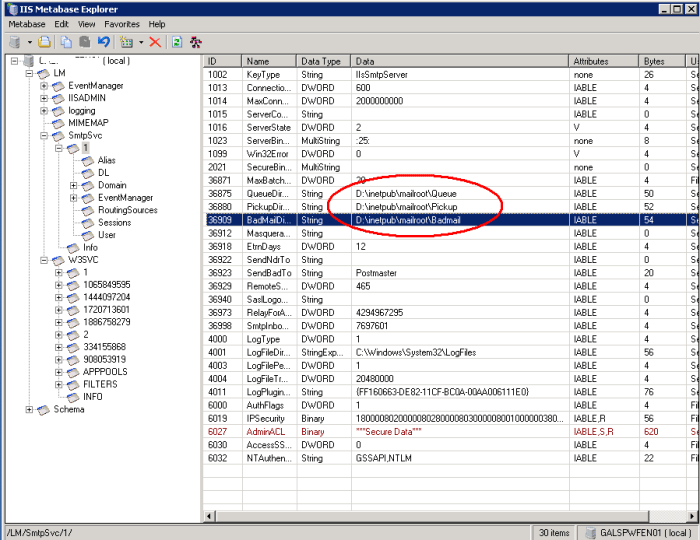Collapse the SmtpSvc tree node
This screenshot has width=700, height=540.
(44, 135)
